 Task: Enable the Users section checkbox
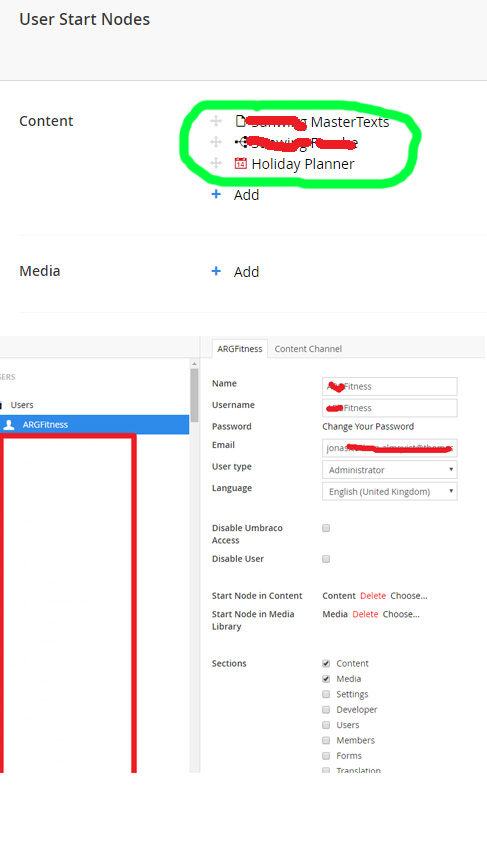[x=326, y=725]
